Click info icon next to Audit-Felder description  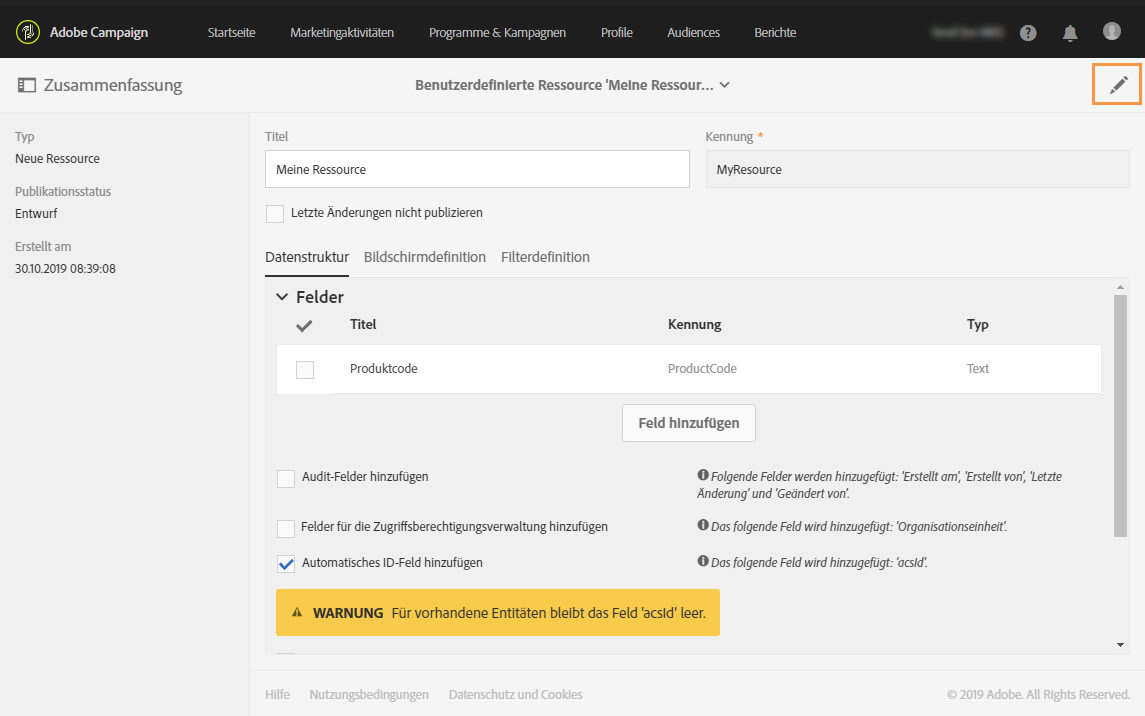(703, 476)
